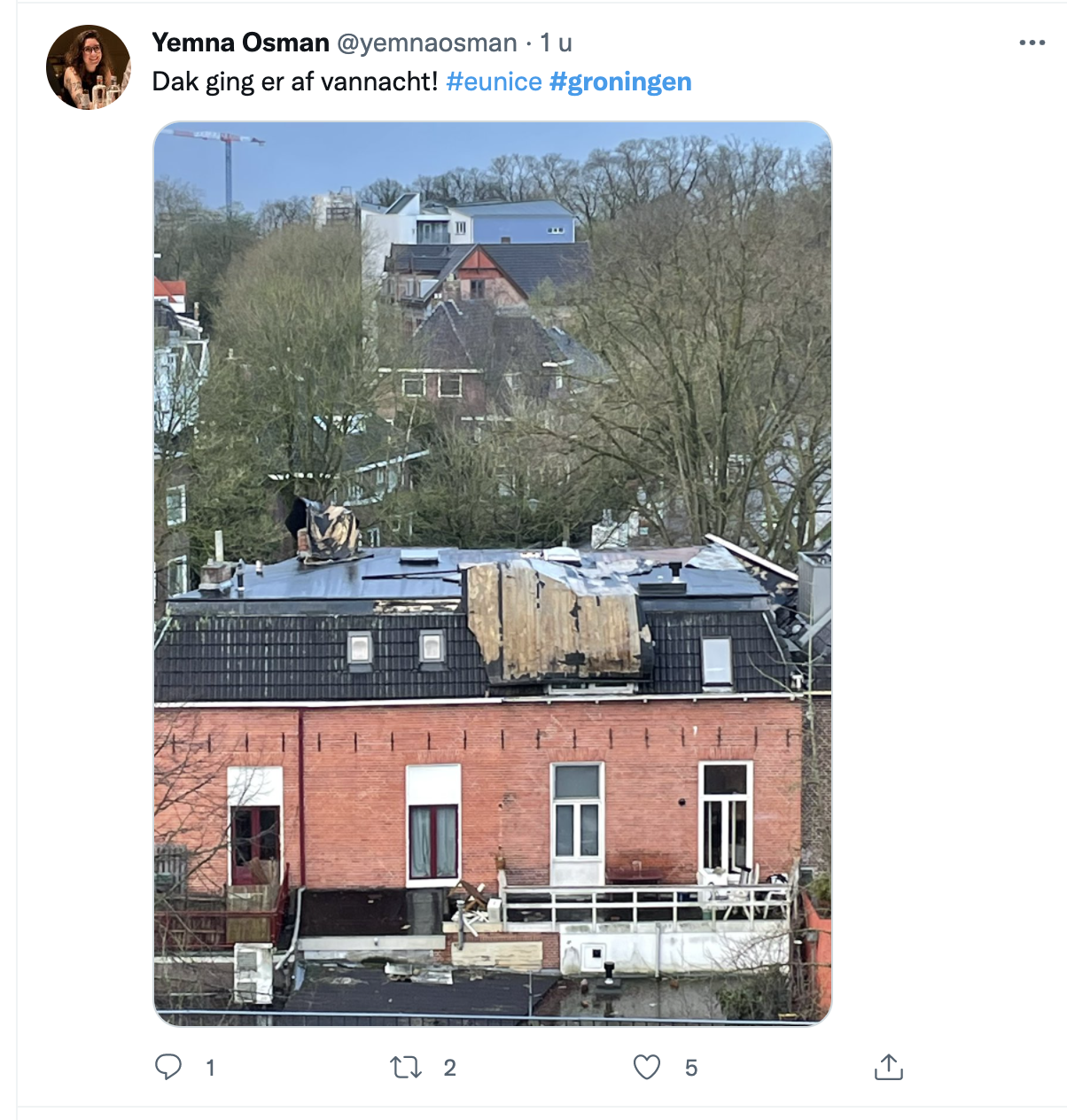
Task: Click the retweet count number 2
Action: [450, 1068]
